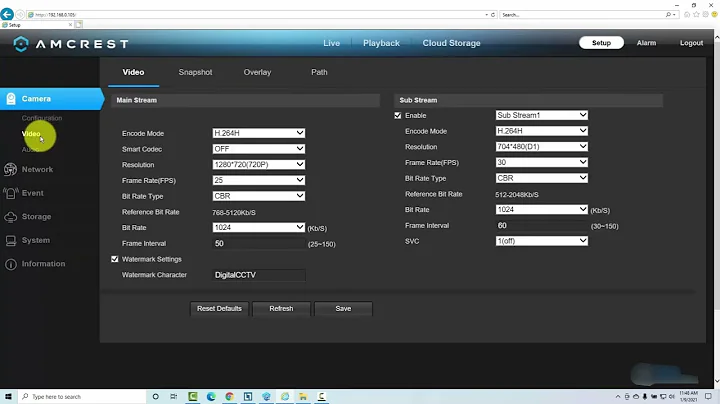Screen dimensions: 720x404
Task: Open Task View on the taskbar
Action: tap(174, 397)
